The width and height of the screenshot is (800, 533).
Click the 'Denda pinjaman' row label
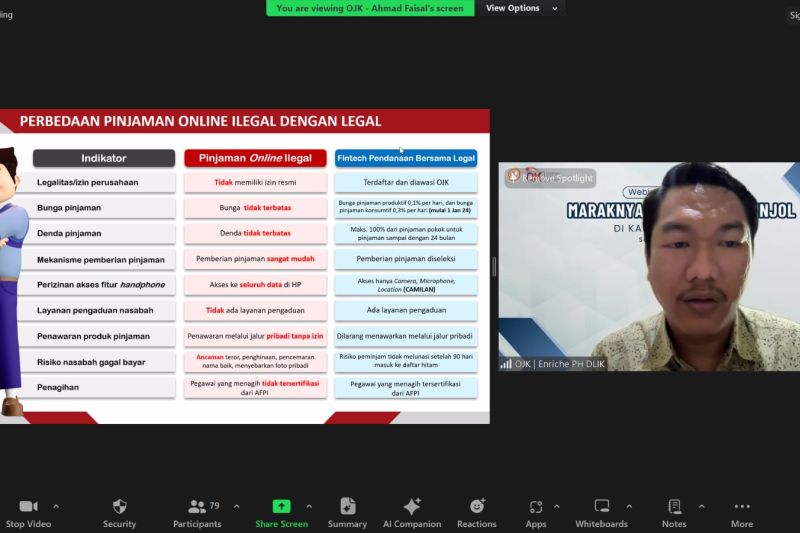point(69,233)
